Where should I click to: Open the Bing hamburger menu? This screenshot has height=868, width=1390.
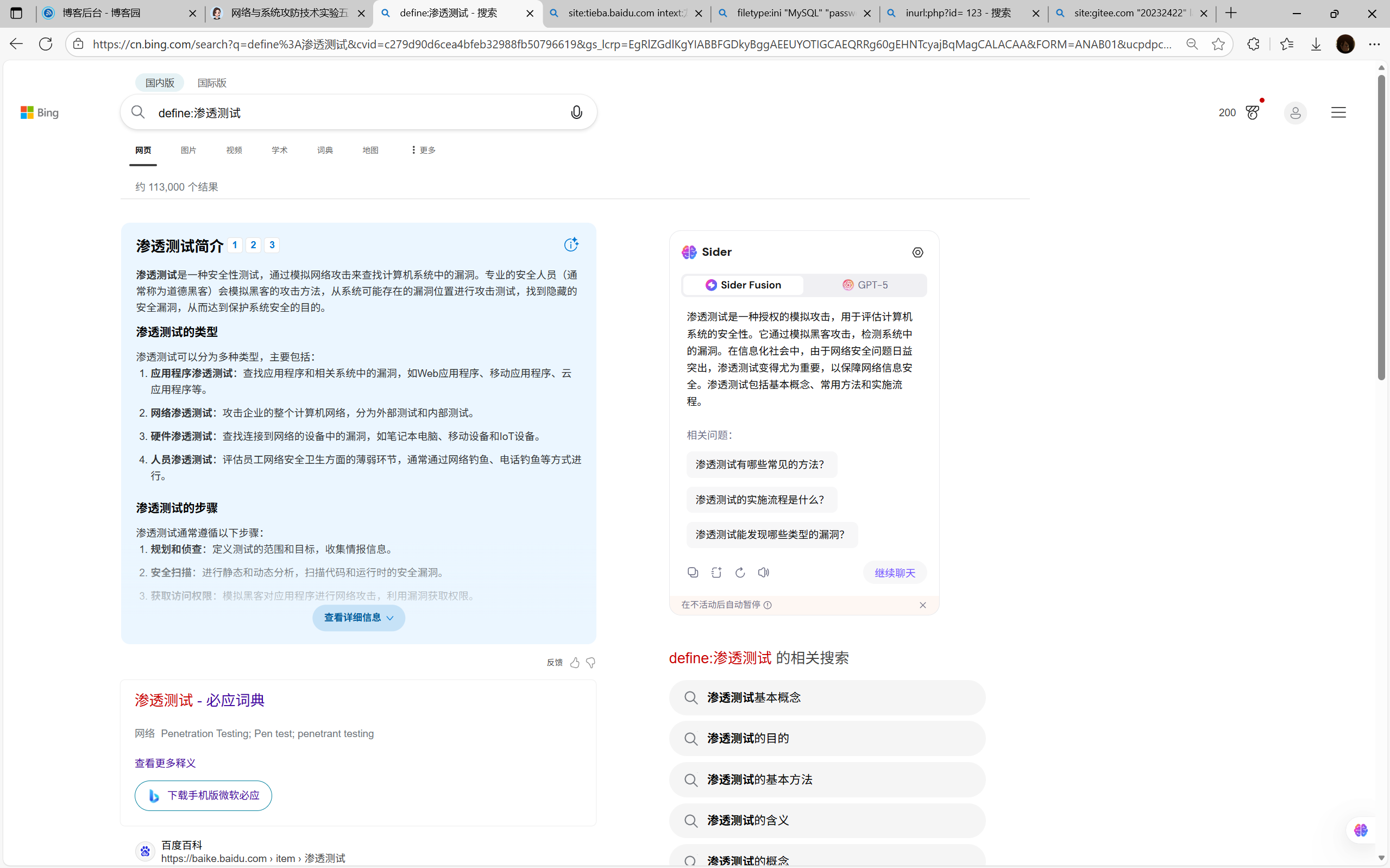pos(1338,112)
